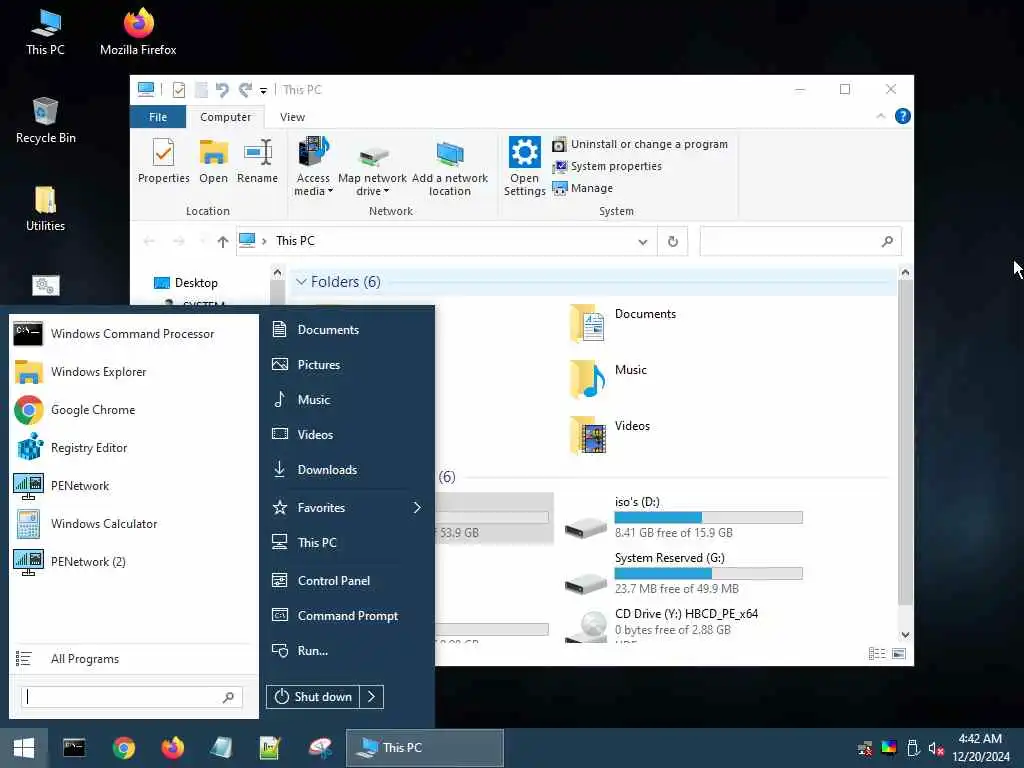
Task: Open Google Chrome in start menu list
Action: 133,409
